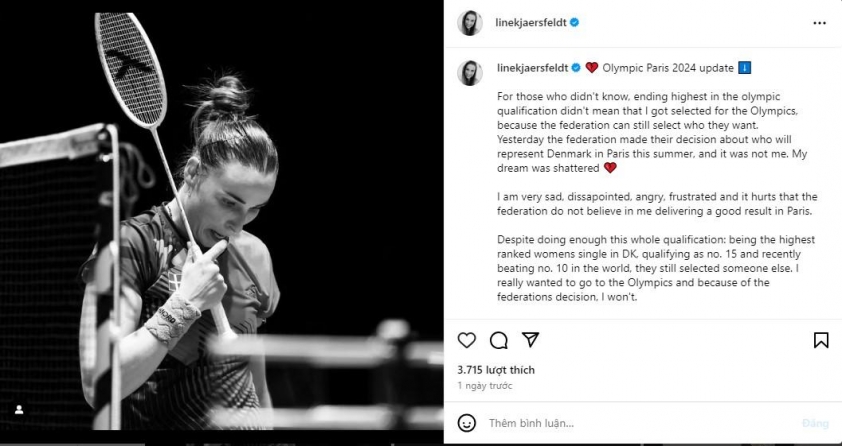Screen dimensions: 842x446
Task: View the 3.715 lượt thích likes list
Action: 496,370
